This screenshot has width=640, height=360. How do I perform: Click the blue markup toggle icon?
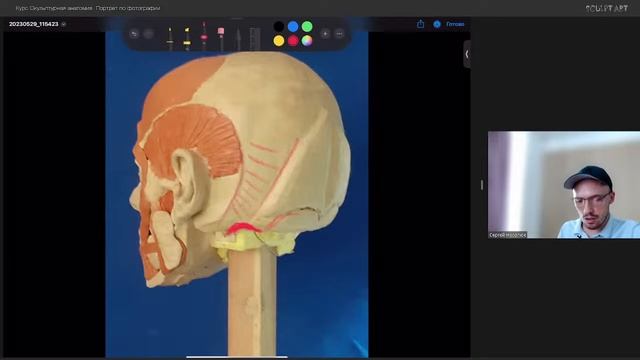437,24
